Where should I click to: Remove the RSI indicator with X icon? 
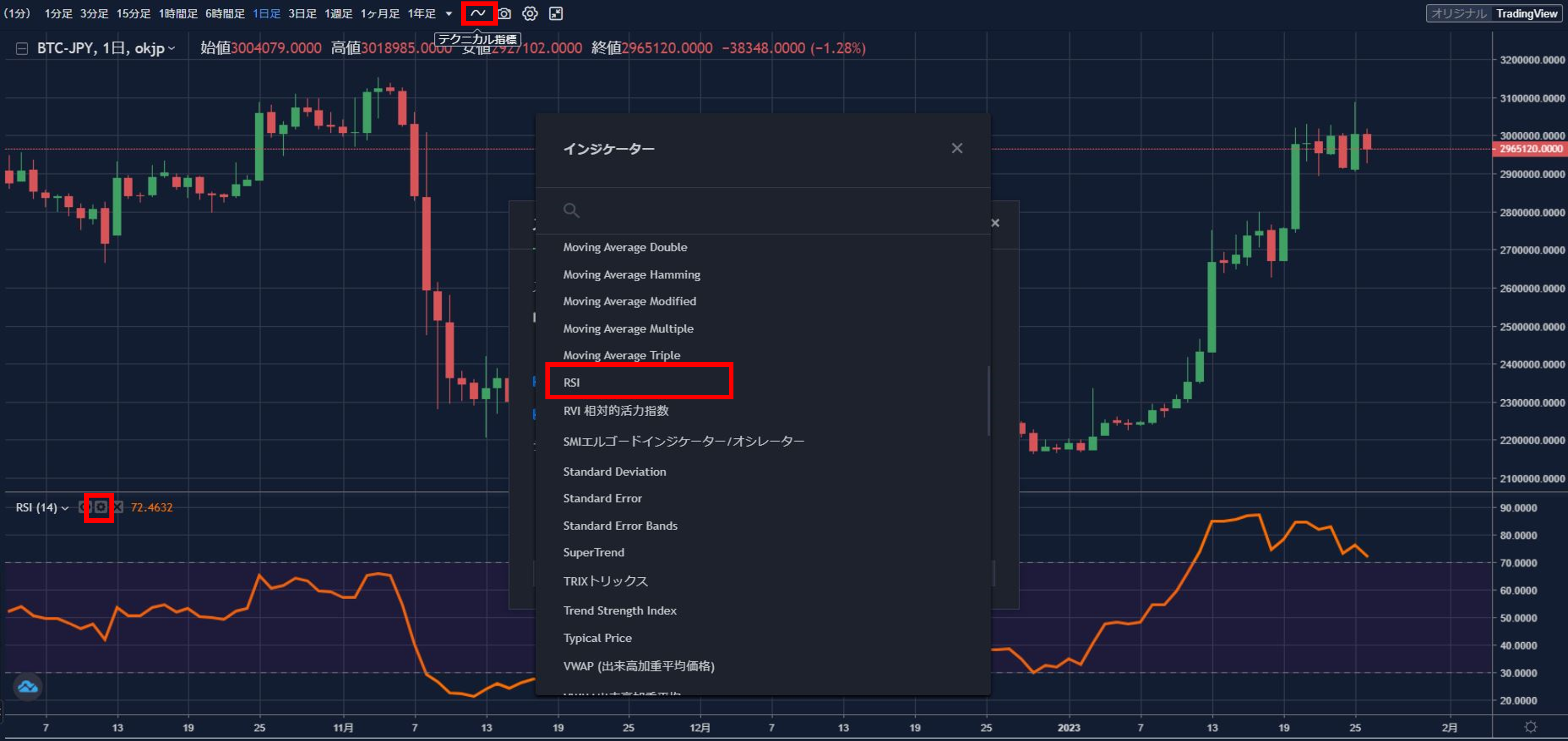pyautogui.click(x=118, y=507)
